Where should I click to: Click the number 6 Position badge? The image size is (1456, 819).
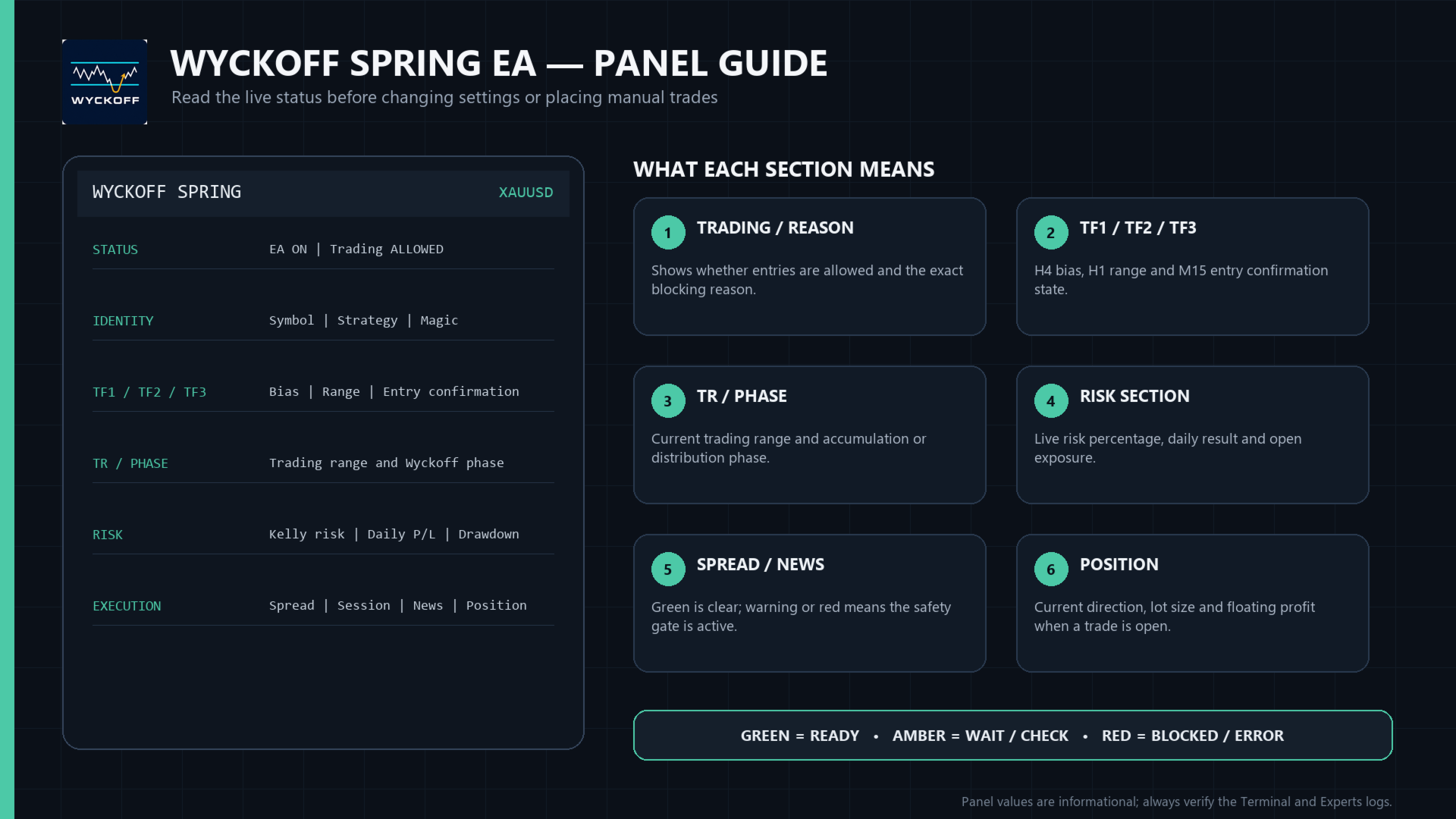(1051, 570)
